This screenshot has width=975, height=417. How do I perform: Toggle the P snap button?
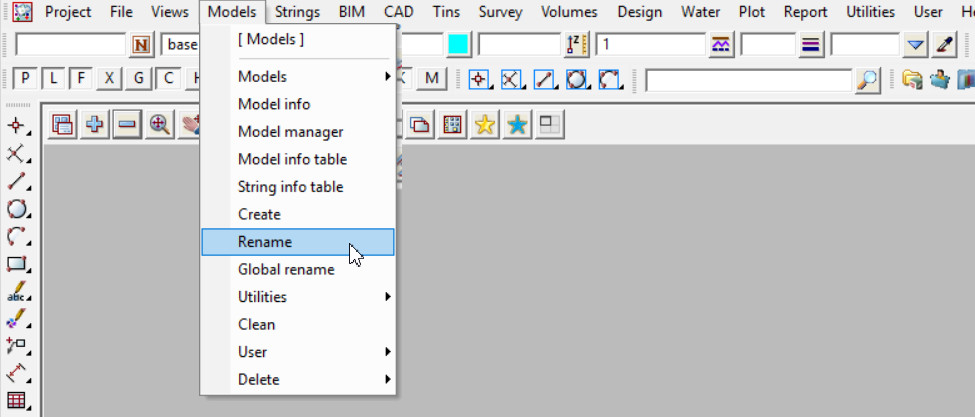tap(24, 79)
